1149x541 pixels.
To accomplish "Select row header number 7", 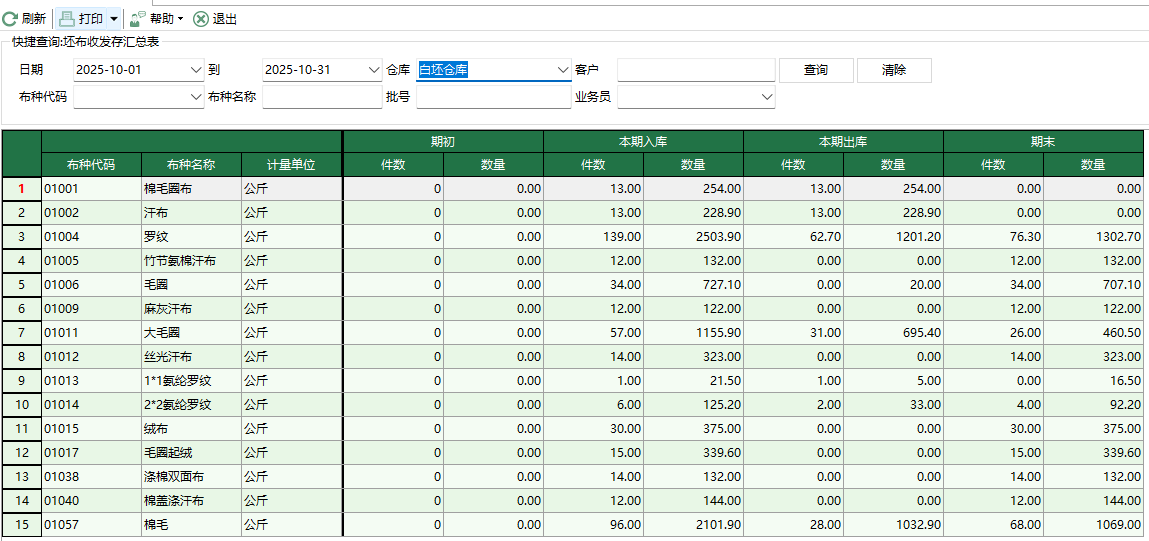I will (x=21, y=333).
